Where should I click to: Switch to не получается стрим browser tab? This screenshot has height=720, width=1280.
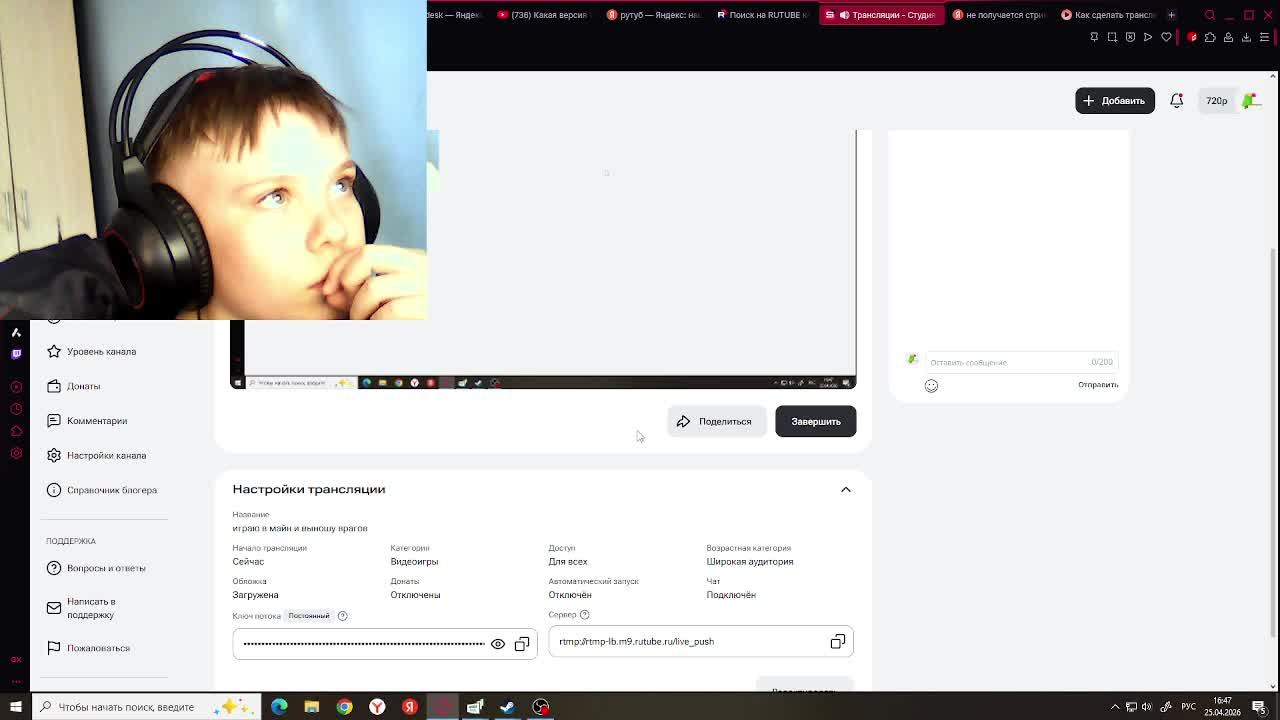pos(999,15)
